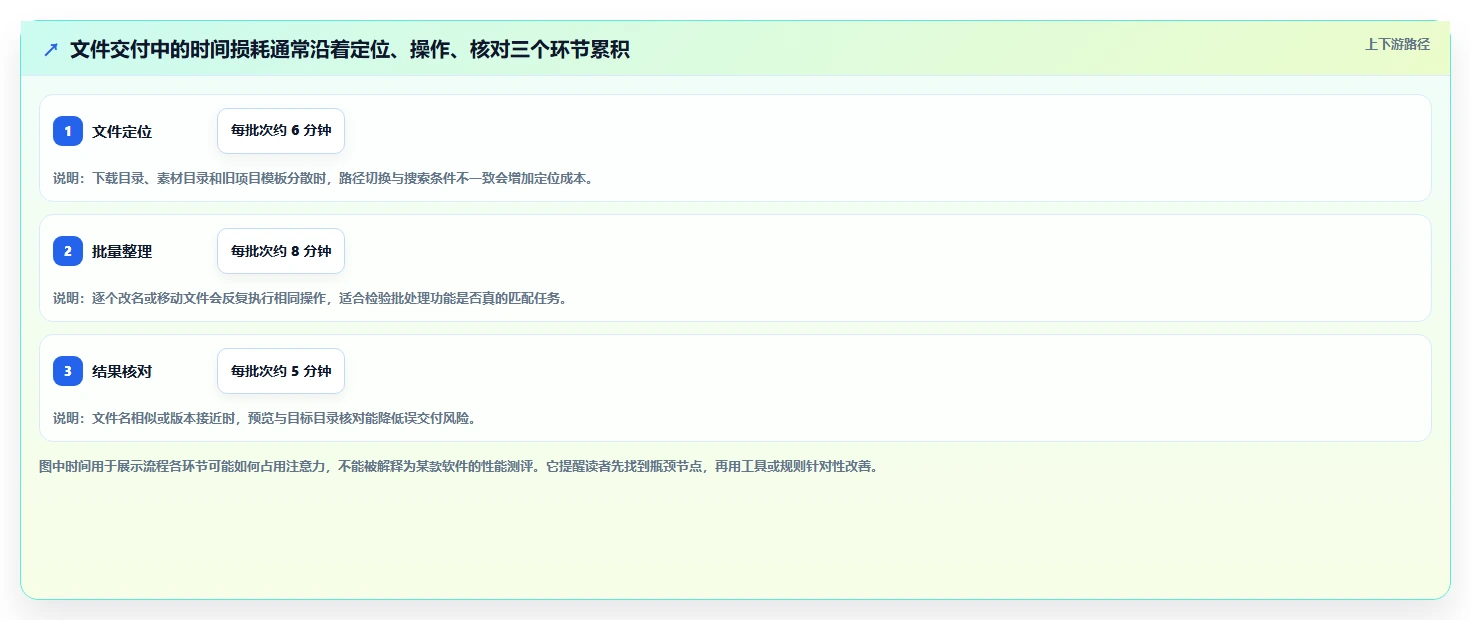The height and width of the screenshot is (620, 1471).
Task: Click the 每批次约 5 分钟 chip
Action: [281, 371]
